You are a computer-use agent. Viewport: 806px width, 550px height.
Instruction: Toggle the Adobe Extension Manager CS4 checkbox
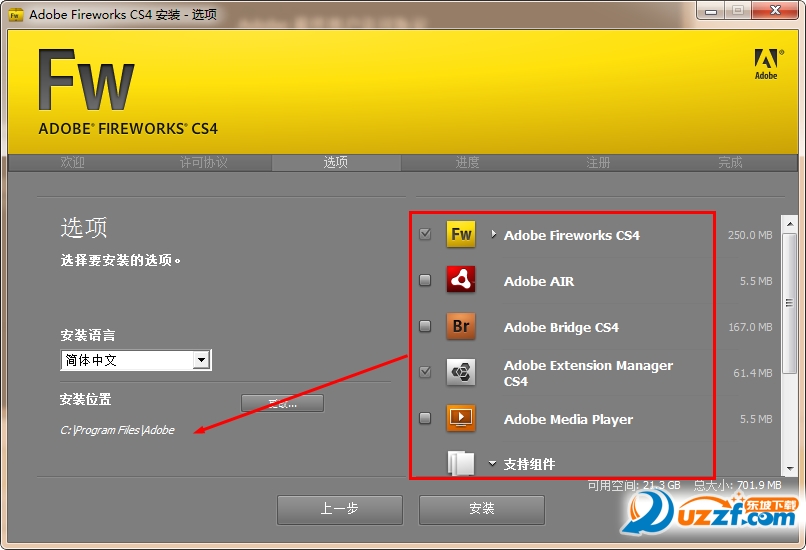coord(425,372)
